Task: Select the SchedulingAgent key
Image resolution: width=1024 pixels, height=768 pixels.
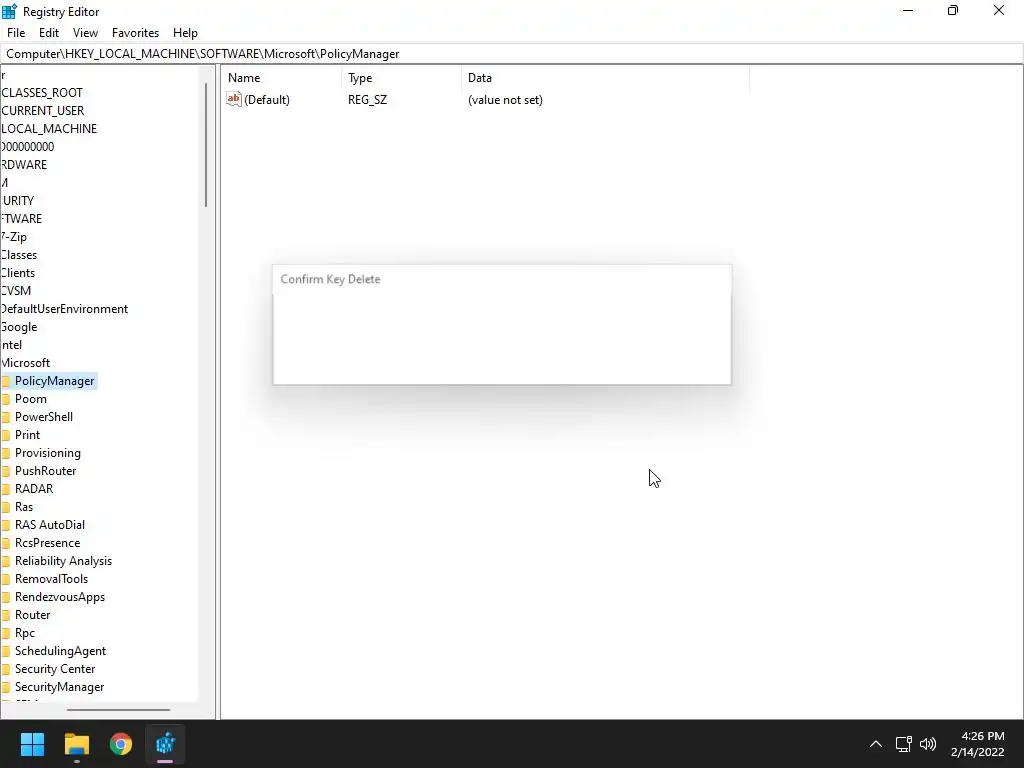Action: pyautogui.click(x=60, y=651)
